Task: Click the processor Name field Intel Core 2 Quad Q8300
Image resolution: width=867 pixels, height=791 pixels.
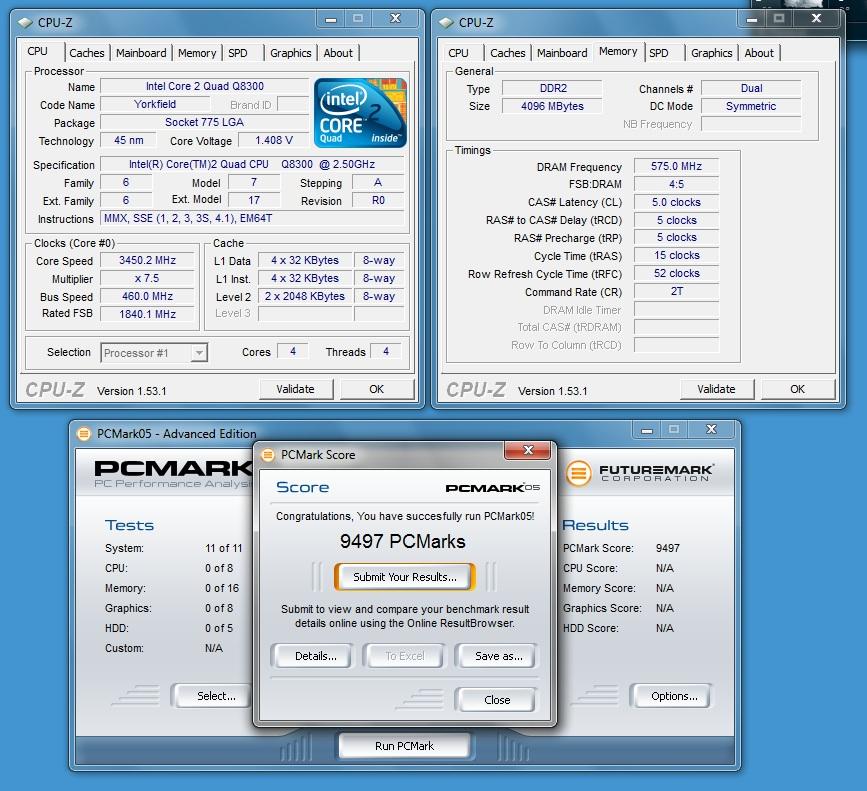Action: point(205,86)
